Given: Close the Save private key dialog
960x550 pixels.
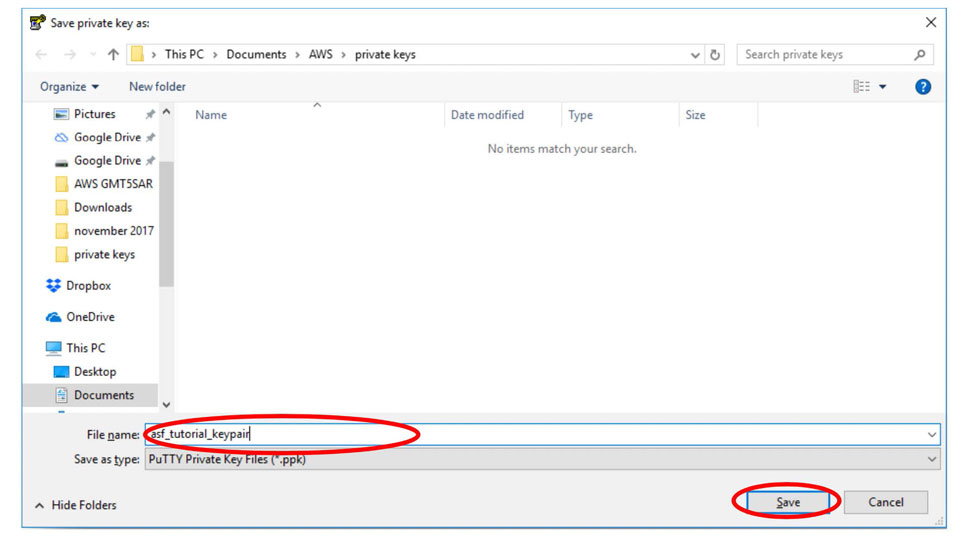Looking at the screenshot, I should click(x=931, y=23).
